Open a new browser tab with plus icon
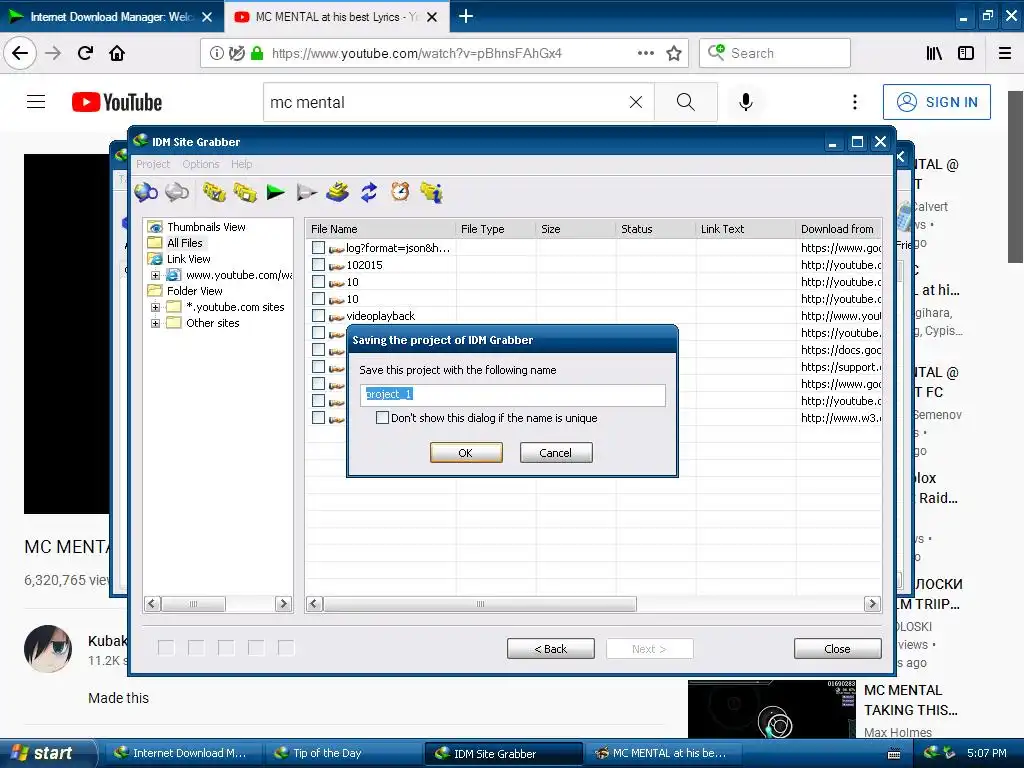Screen dimensions: 1024x768 tap(466, 16)
